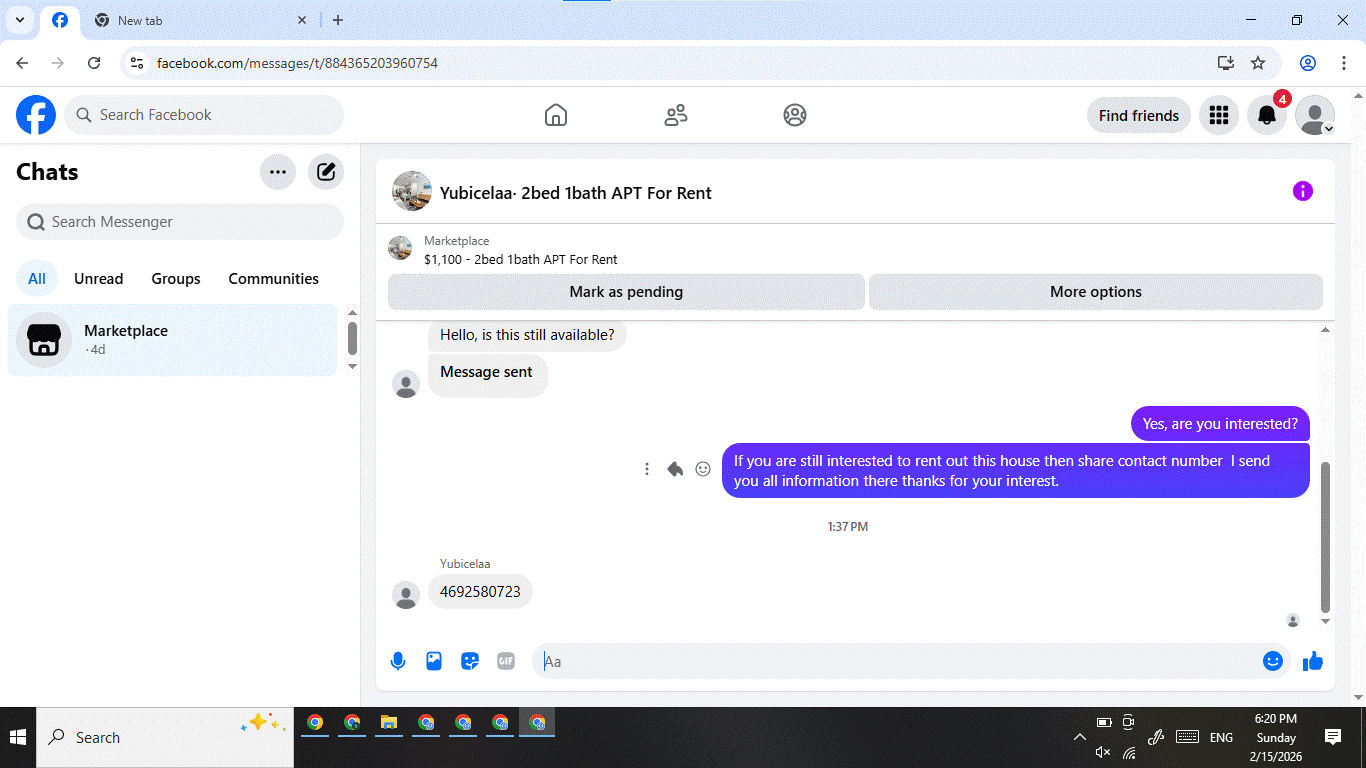The image size is (1366, 768).
Task: Start a new message with compose icon
Action: click(326, 172)
